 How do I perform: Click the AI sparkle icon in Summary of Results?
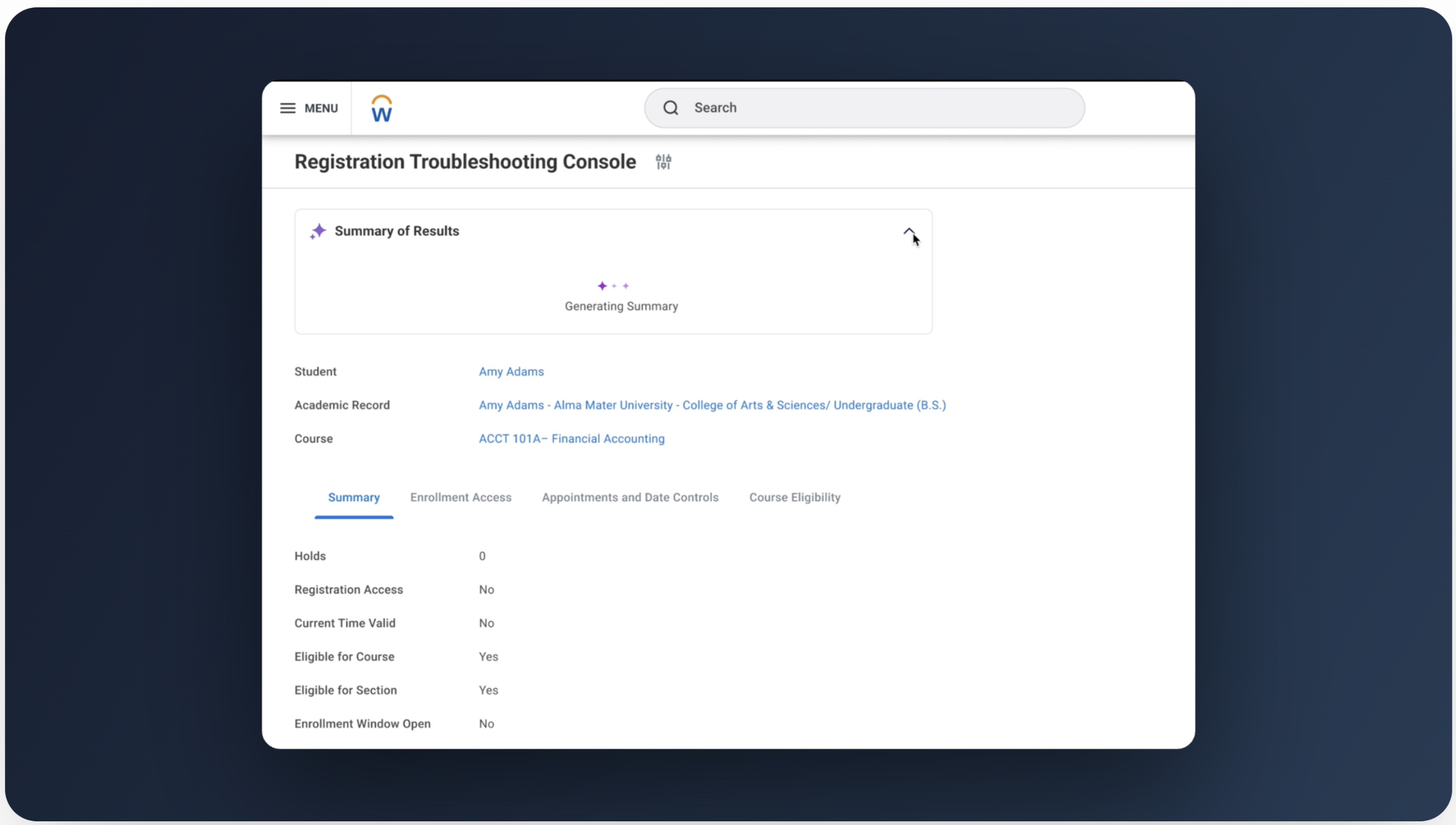(318, 231)
